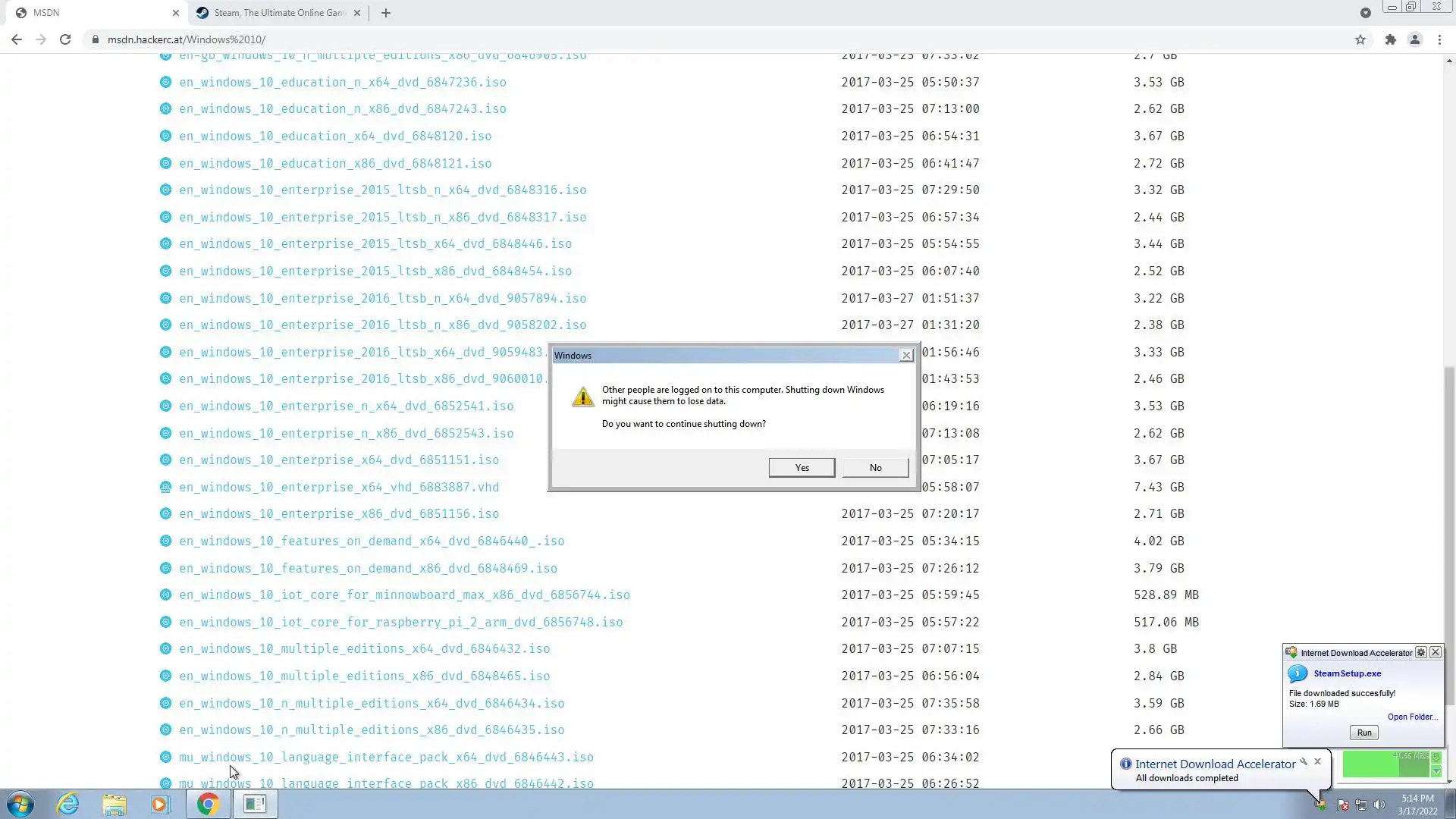Click wrench icon in the downloads completed balloon

coord(1304,762)
